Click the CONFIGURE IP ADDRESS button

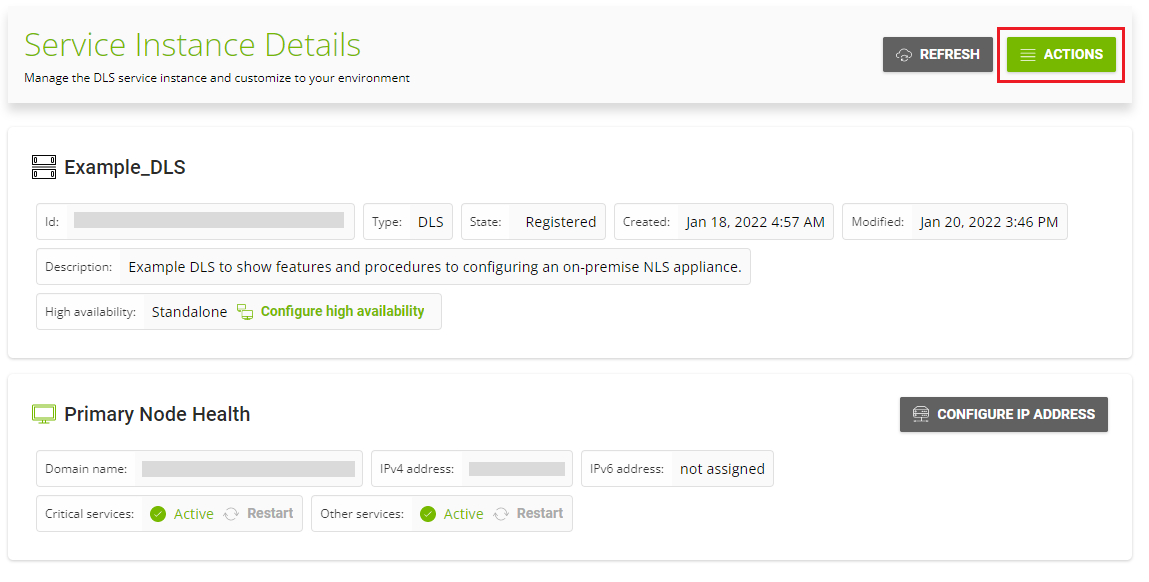[x=1003, y=414]
